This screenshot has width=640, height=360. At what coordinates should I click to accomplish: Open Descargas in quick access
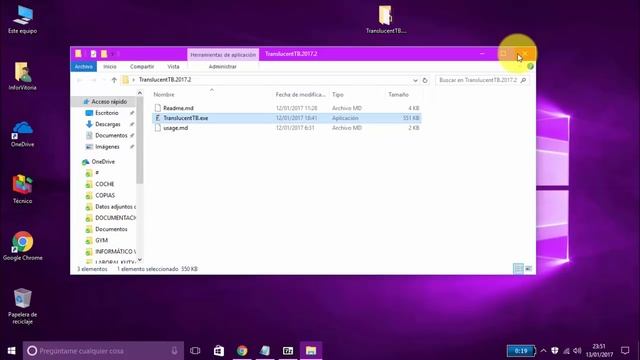coord(108,124)
